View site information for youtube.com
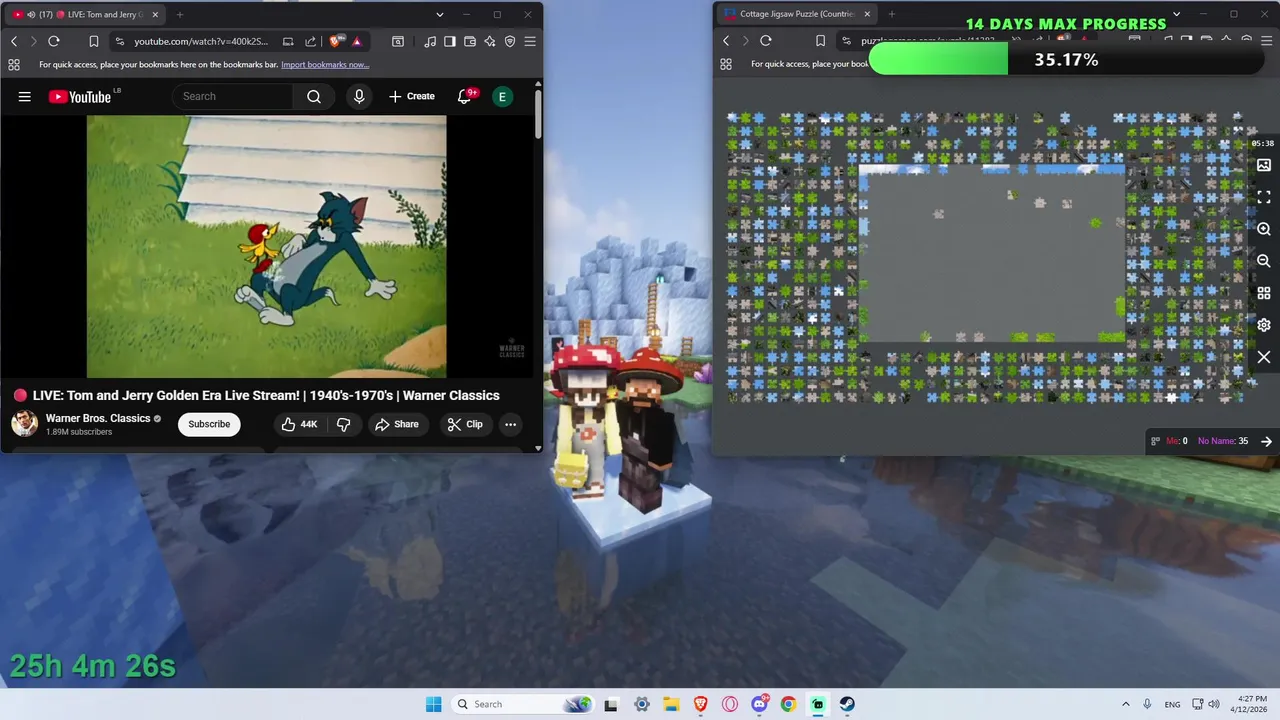 pyautogui.click(x=120, y=41)
